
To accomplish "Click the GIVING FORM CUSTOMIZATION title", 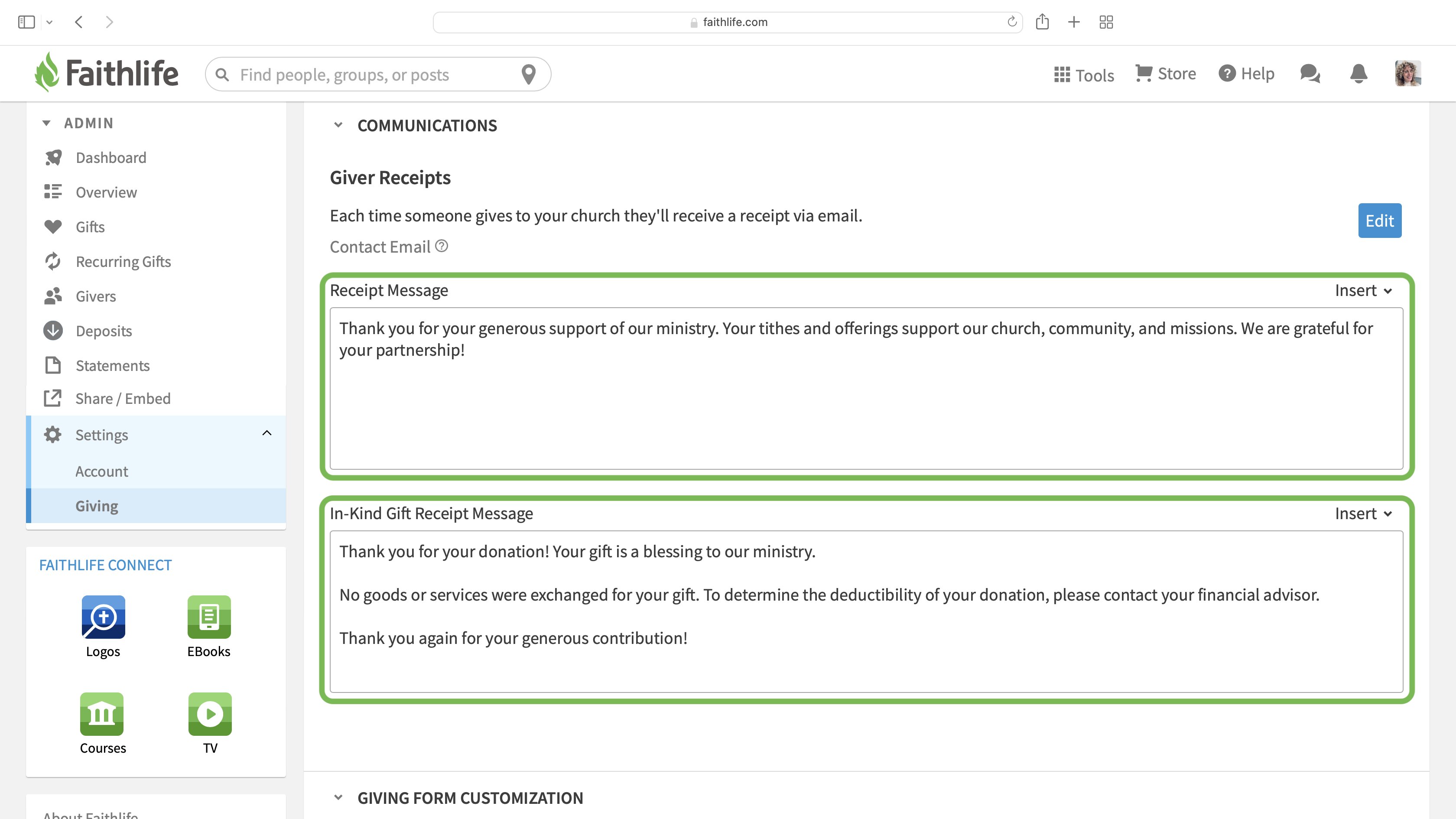I will point(470,798).
